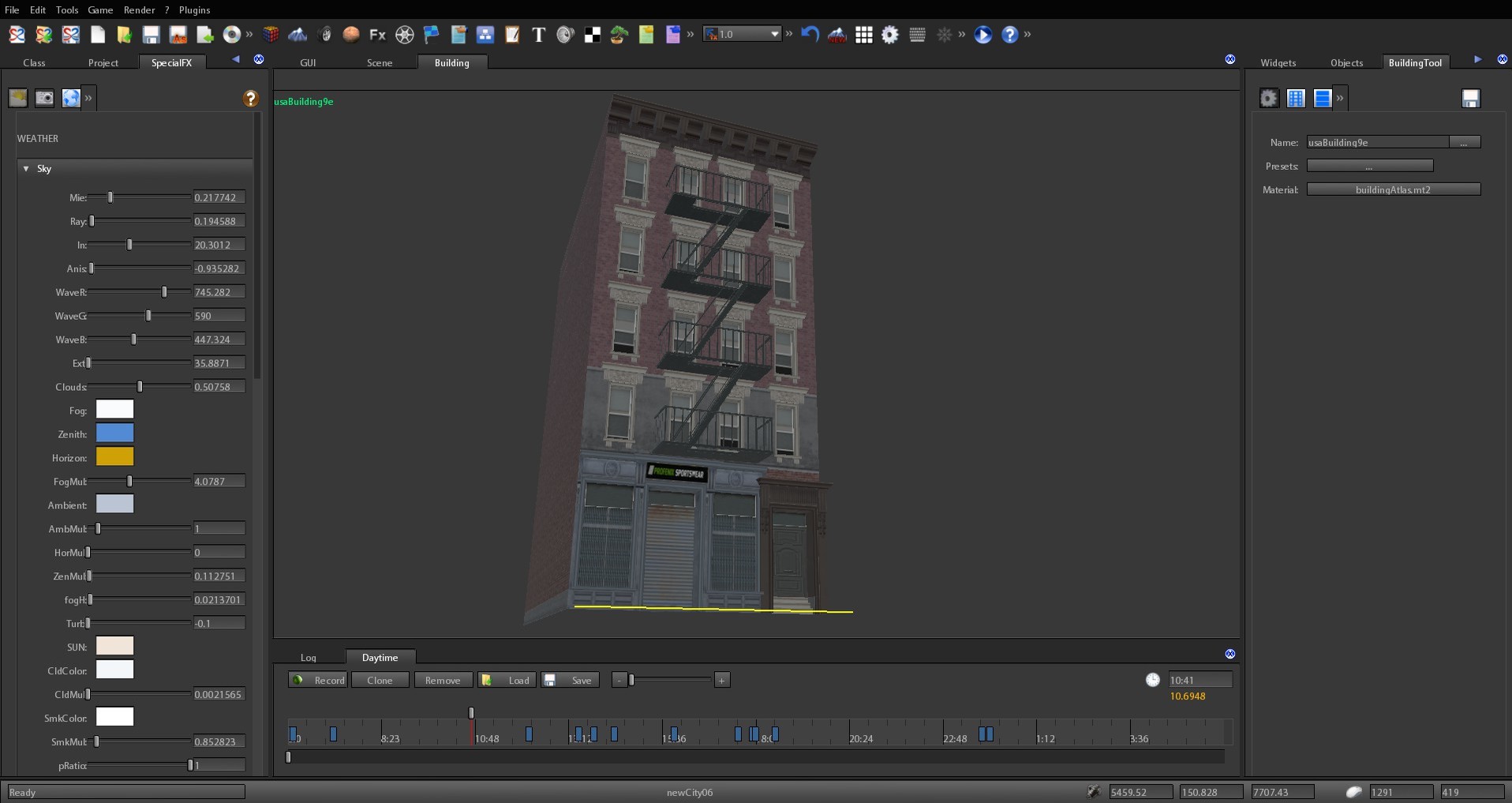Select the terrain mountain tool

click(298, 35)
